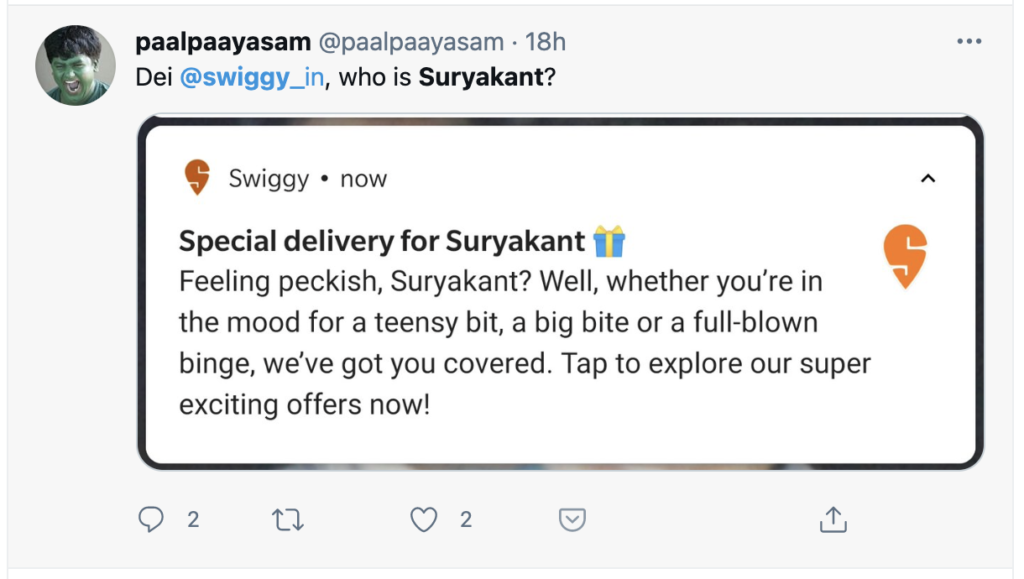Open the three-dot more options menu
Viewport: 1024px width, 579px height.
point(969,42)
